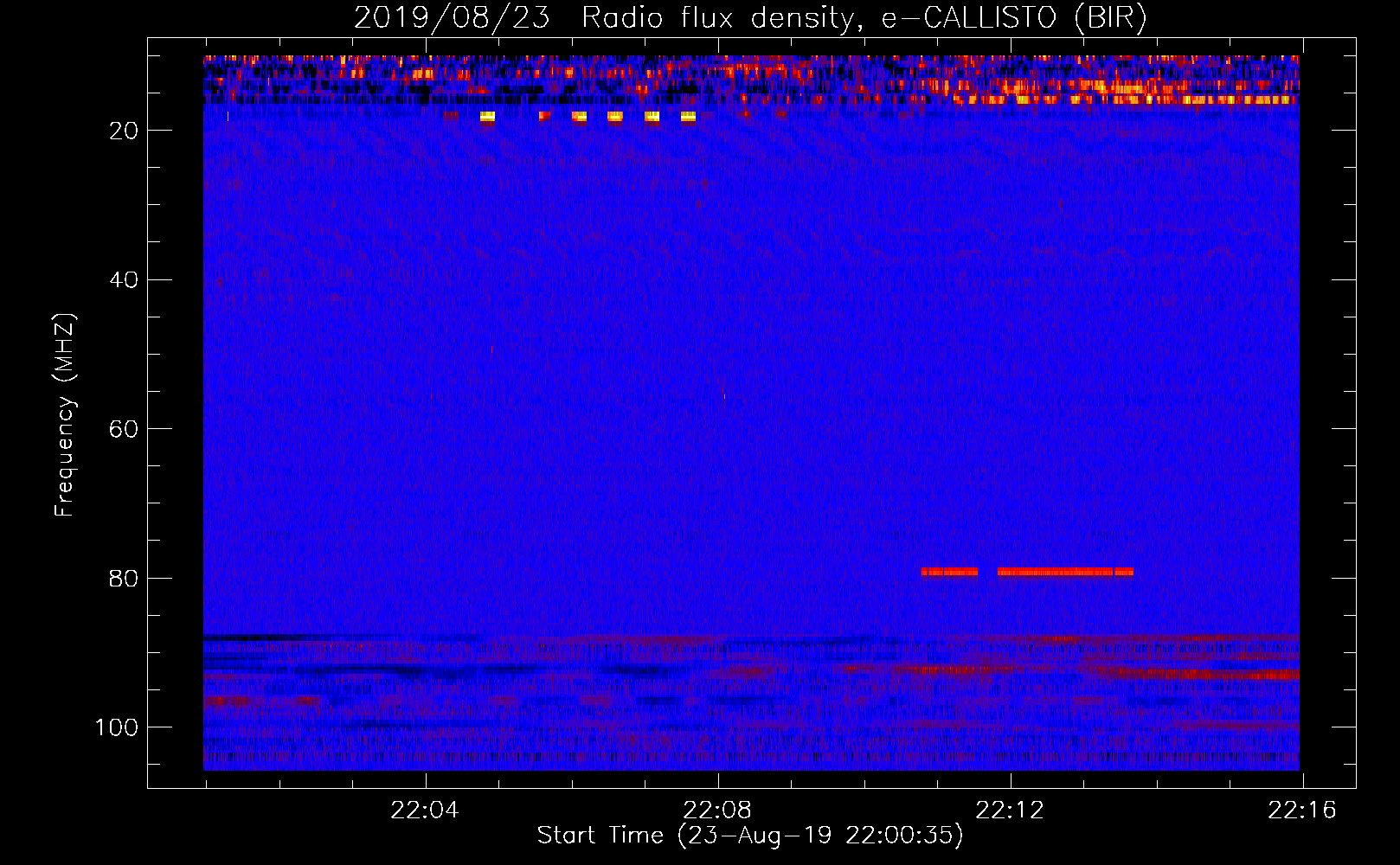
Task: Click the 'Start Time (23-Aug-19 22:00:35)' label
Action: (x=750, y=836)
